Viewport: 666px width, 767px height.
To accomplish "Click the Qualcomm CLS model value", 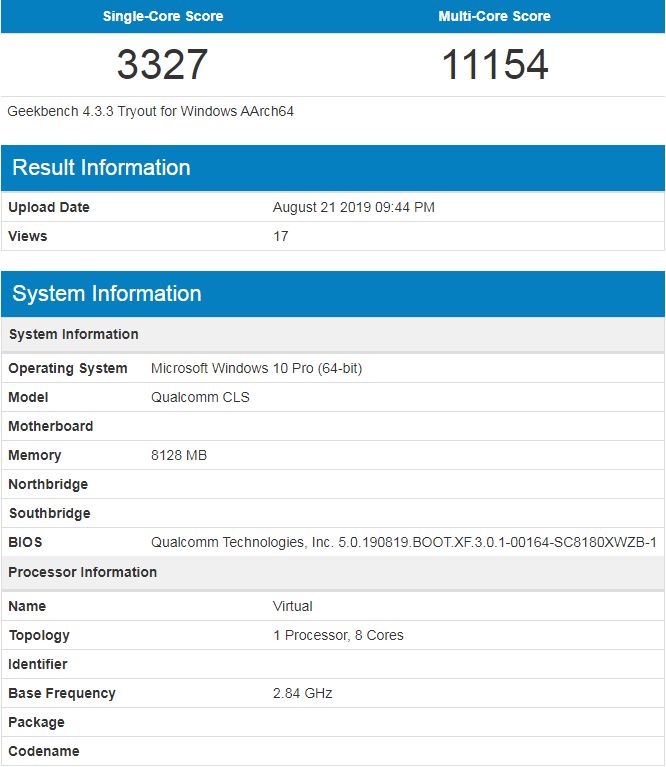I will [200, 397].
